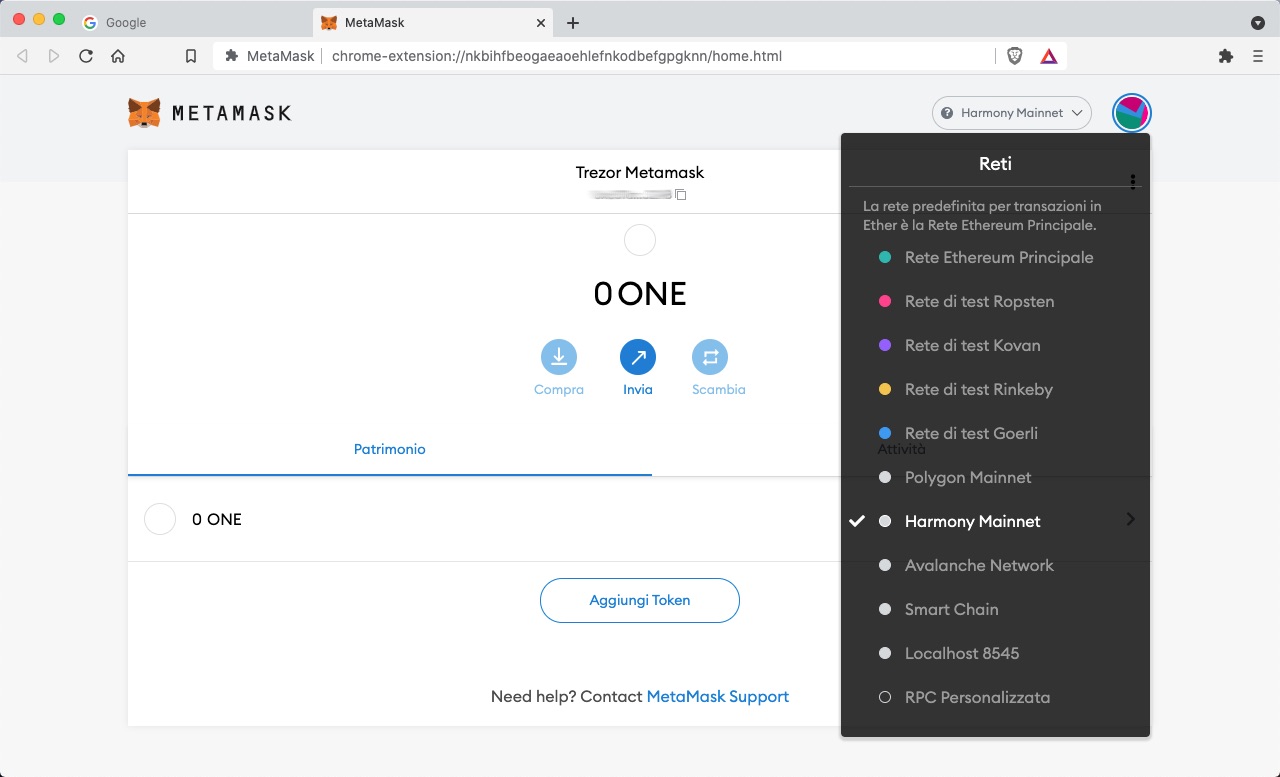
Task: Click the Aggiungi Token button
Action: tap(640, 600)
